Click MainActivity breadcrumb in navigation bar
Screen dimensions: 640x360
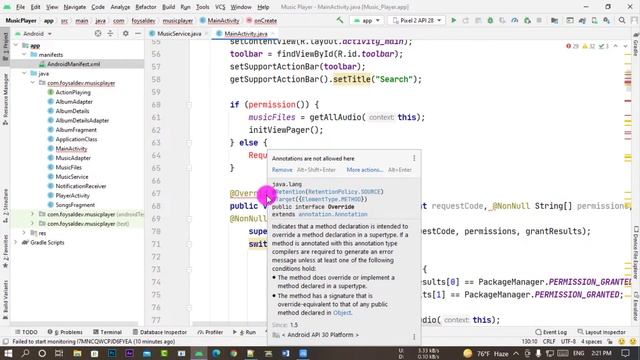[220, 20]
